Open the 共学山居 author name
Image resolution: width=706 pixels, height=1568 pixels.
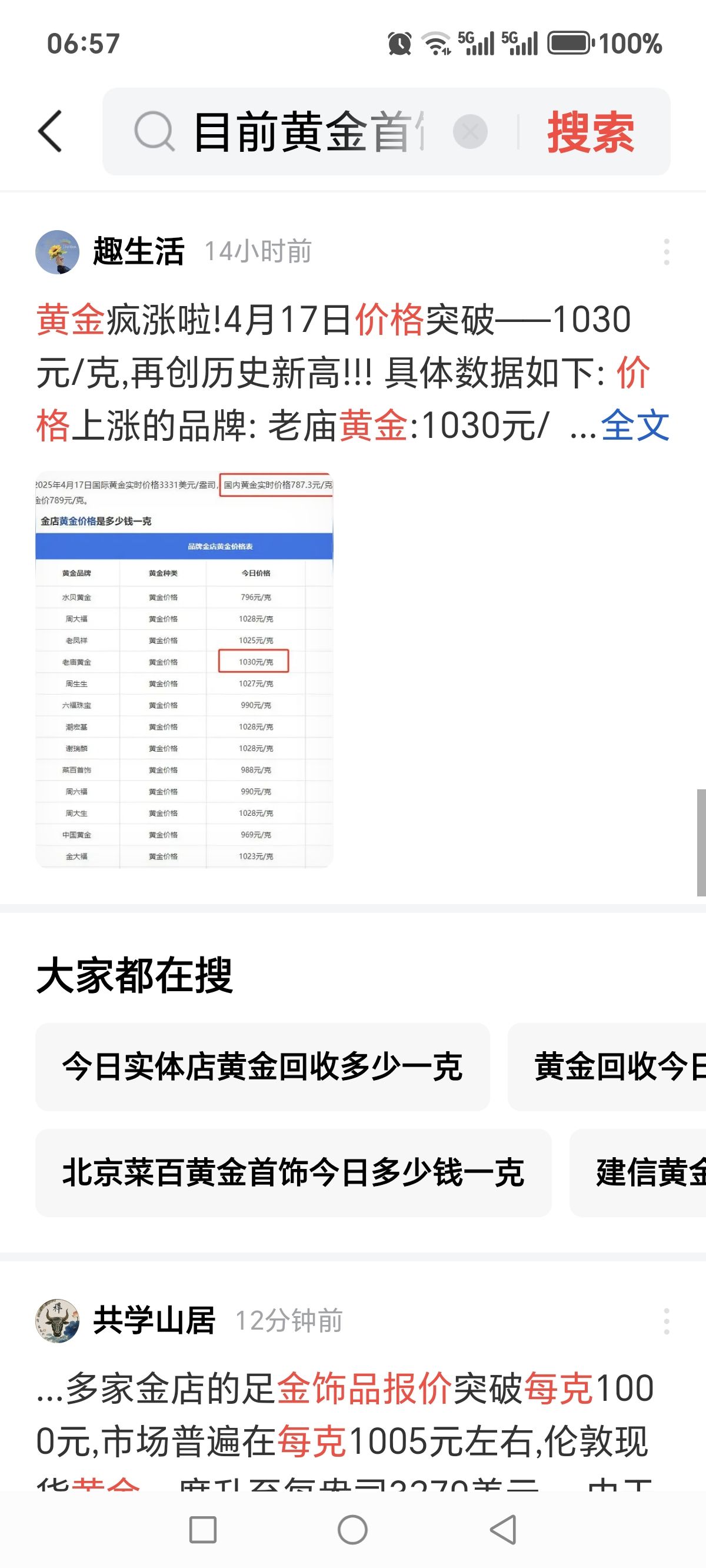(154, 1321)
